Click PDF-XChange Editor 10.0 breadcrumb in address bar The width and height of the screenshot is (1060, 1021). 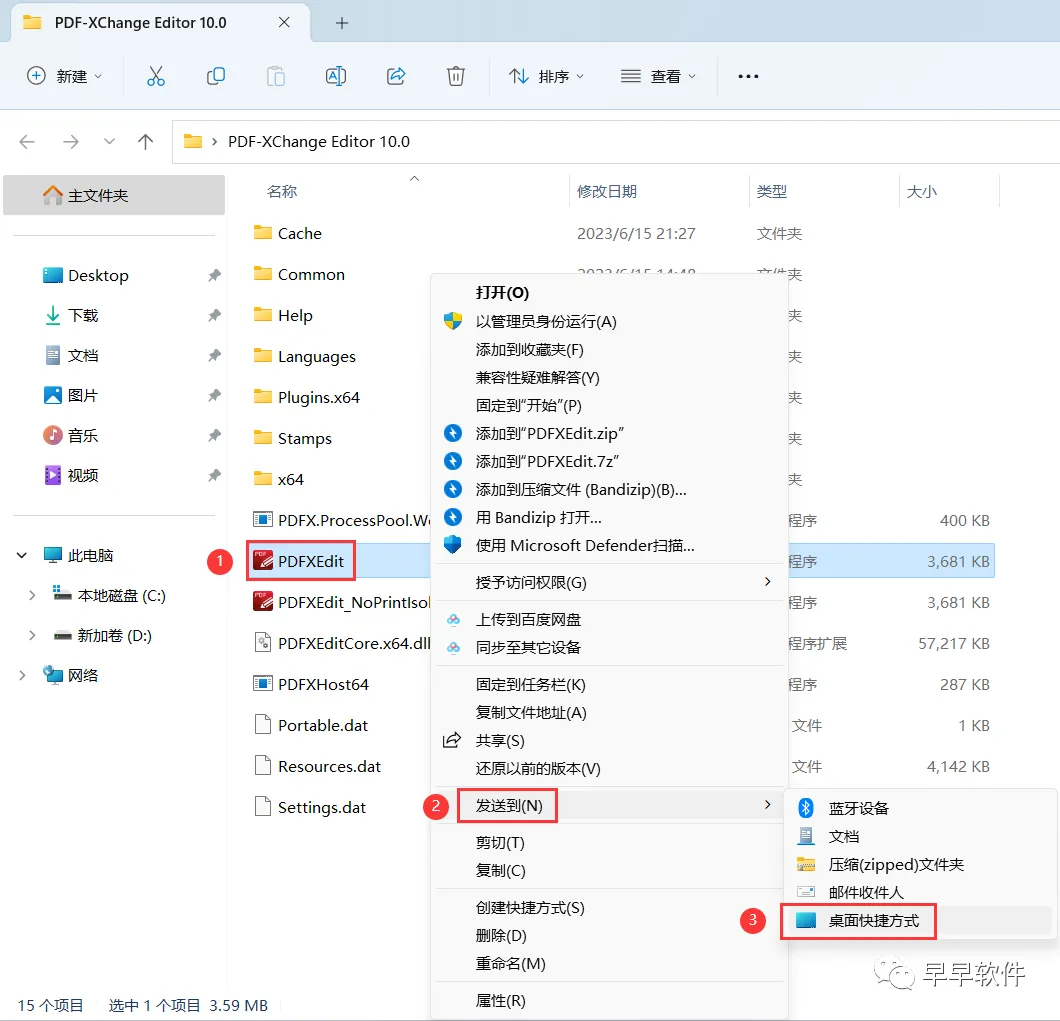click(x=318, y=141)
